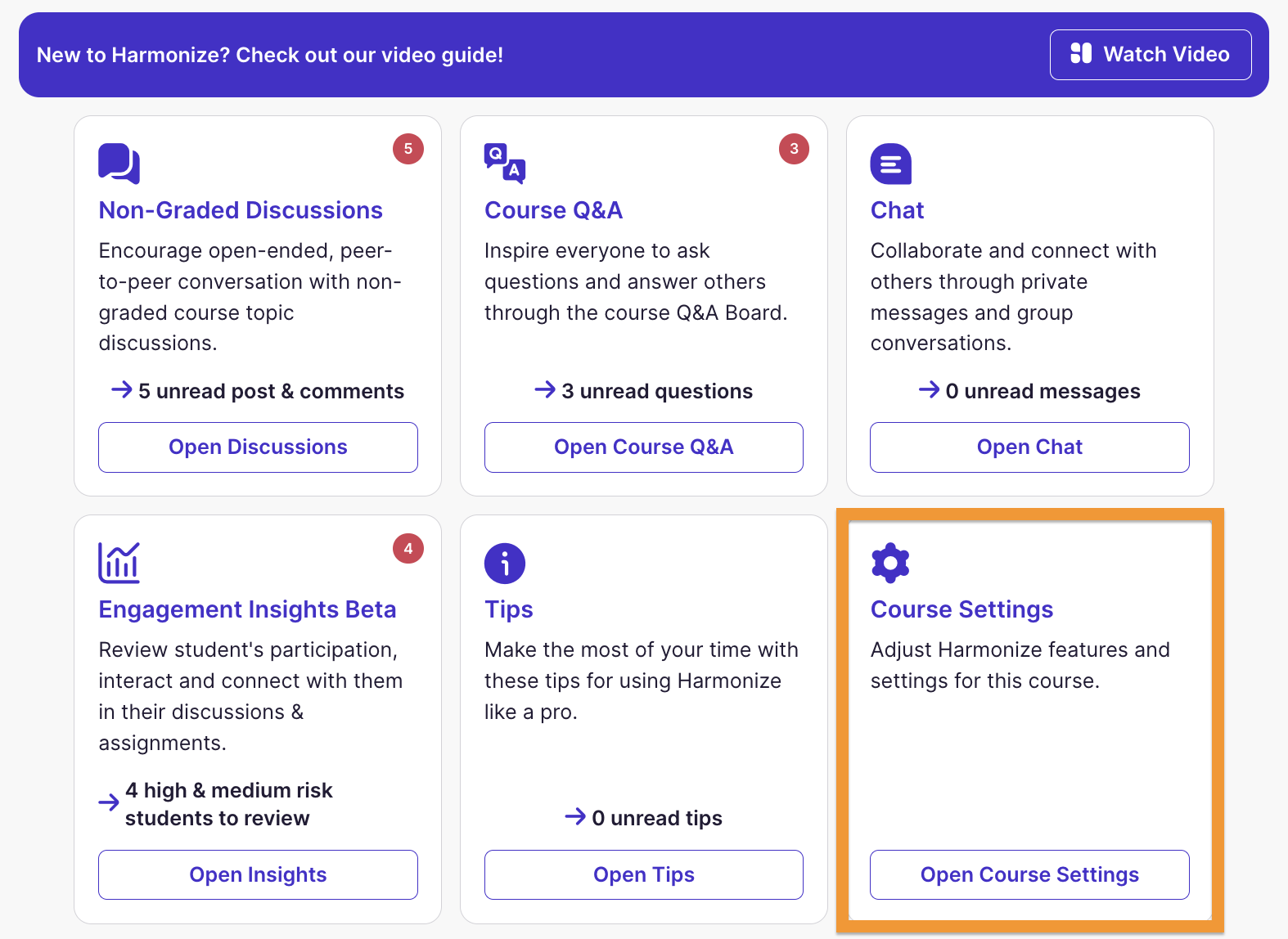Click the Engagement Insights Beta heading

pyautogui.click(x=247, y=609)
